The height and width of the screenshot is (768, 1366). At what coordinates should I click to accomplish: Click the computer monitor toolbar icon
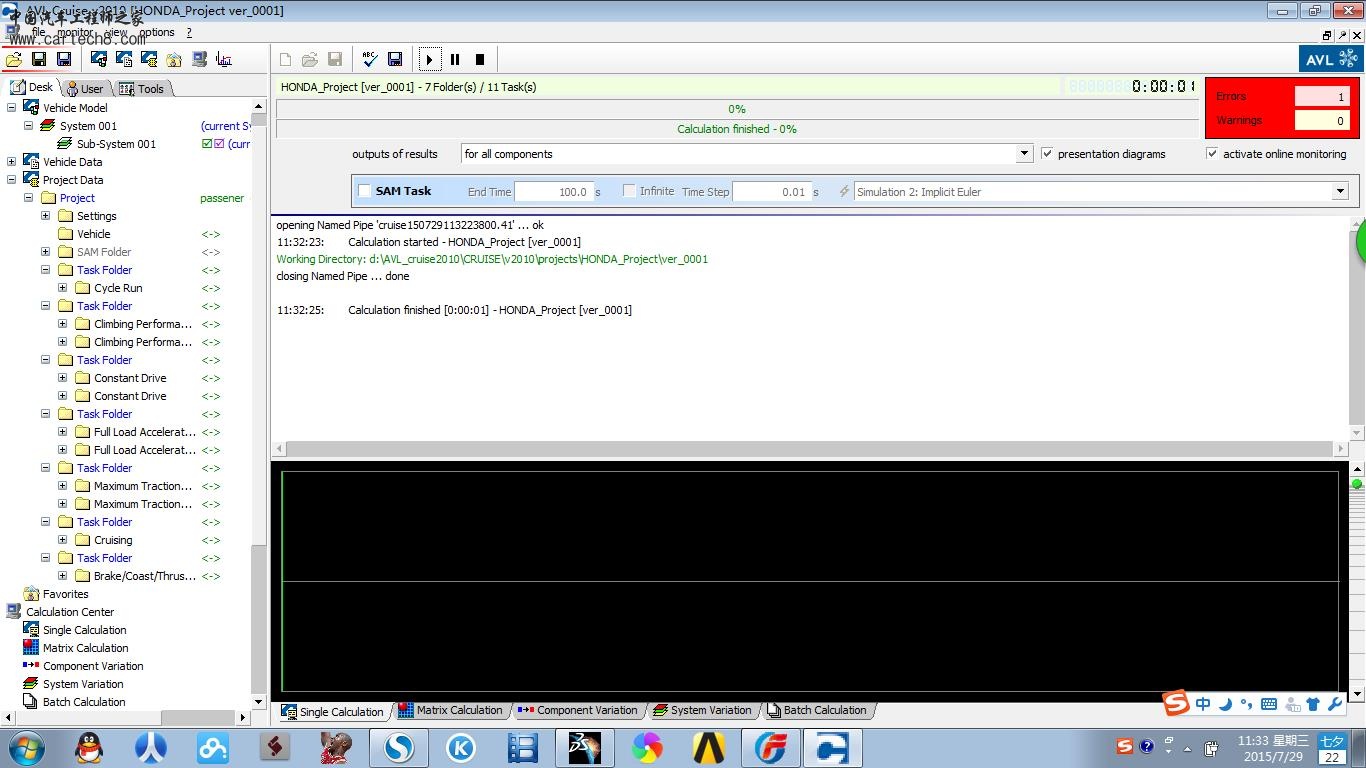click(199, 60)
